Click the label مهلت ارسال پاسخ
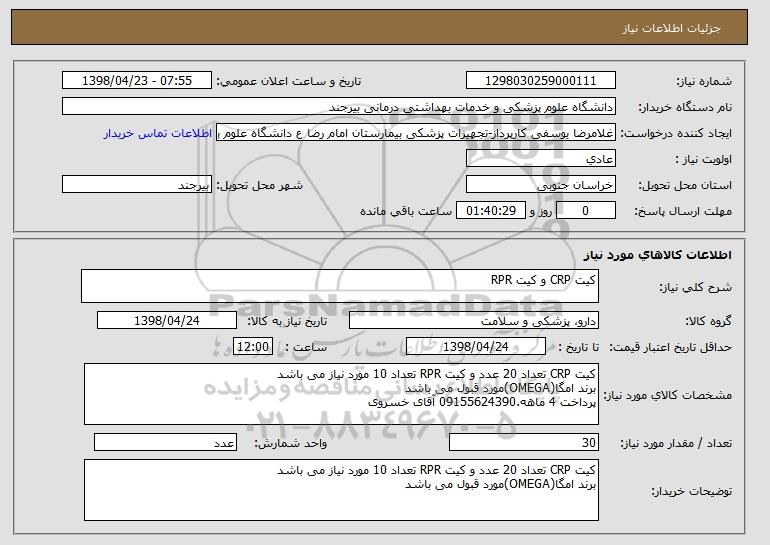770x545 pixels. click(683, 212)
